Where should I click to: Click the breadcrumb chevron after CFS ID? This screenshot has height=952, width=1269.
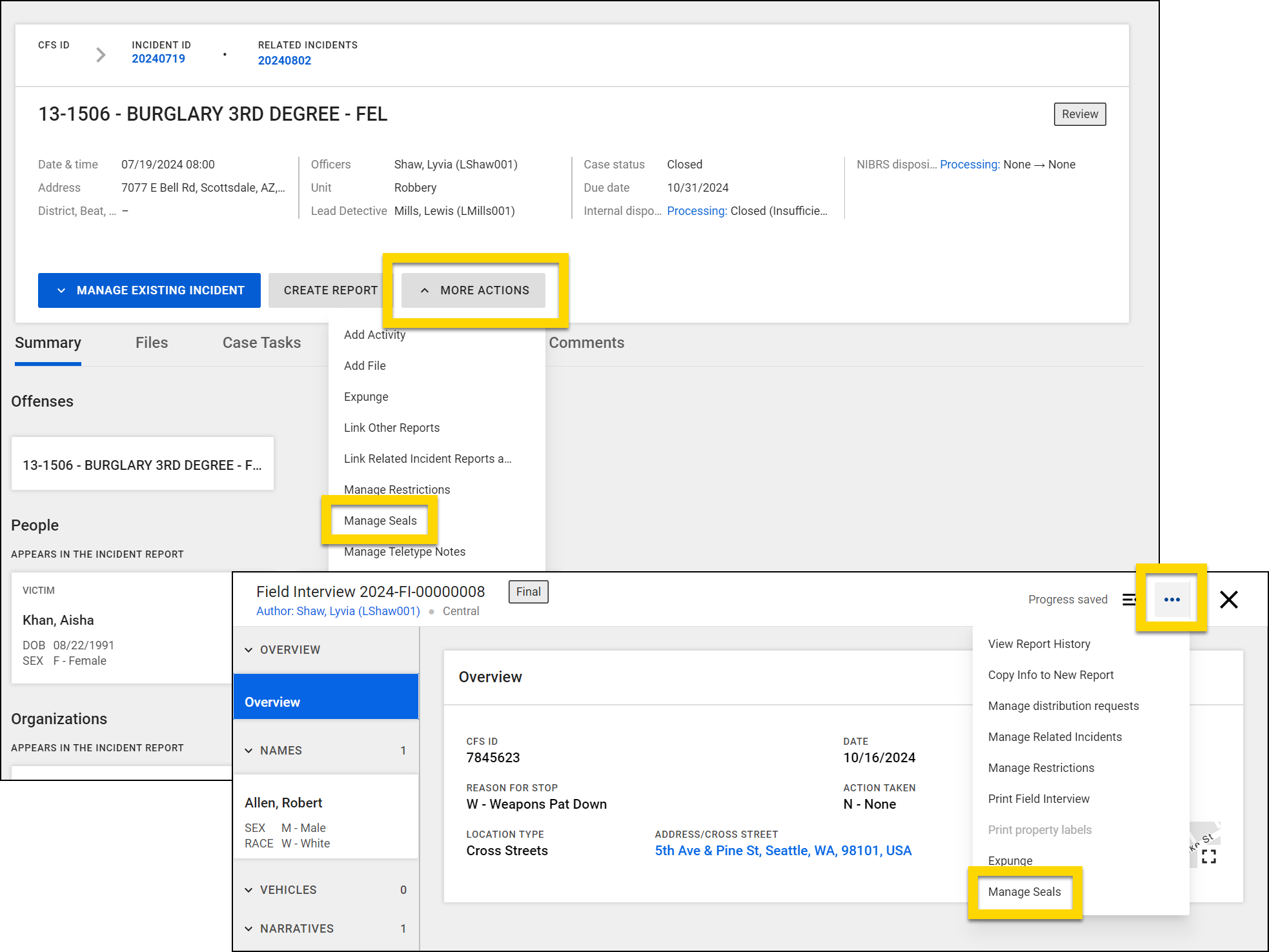coord(101,55)
